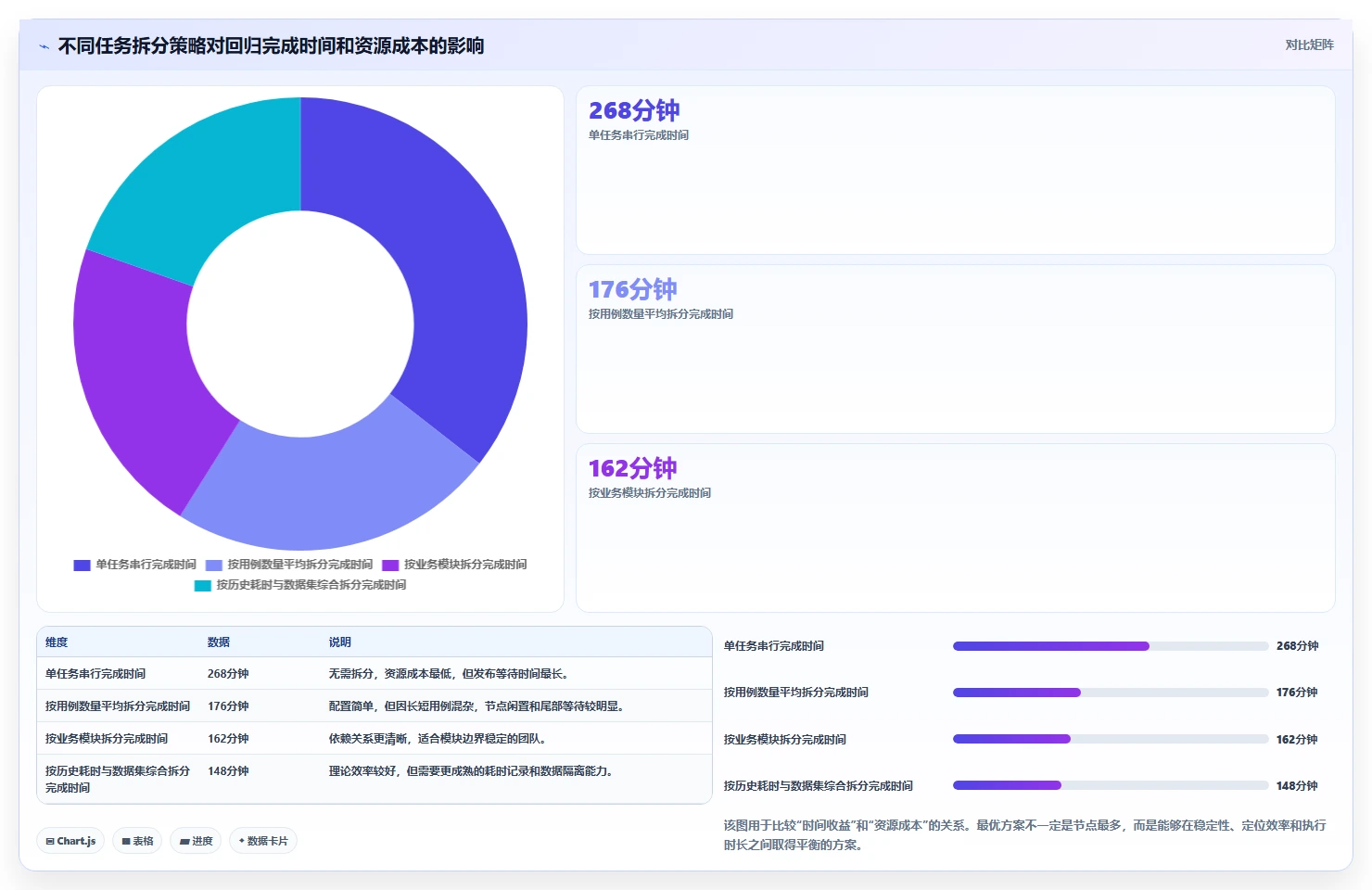Click progress label 按用例数量平均拆分完成时间
Image resolution: width=1372 pixels, height=890 pixels.
coord(796,693)
